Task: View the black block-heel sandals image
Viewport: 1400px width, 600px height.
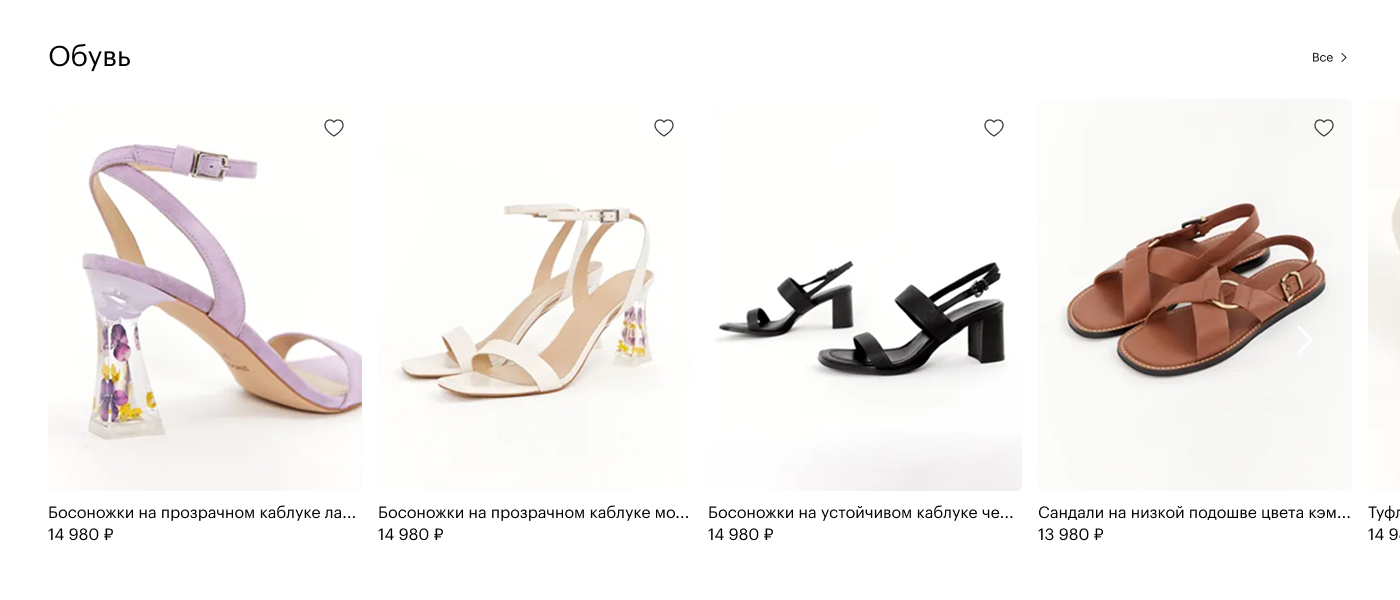Action: pos(865,295)
